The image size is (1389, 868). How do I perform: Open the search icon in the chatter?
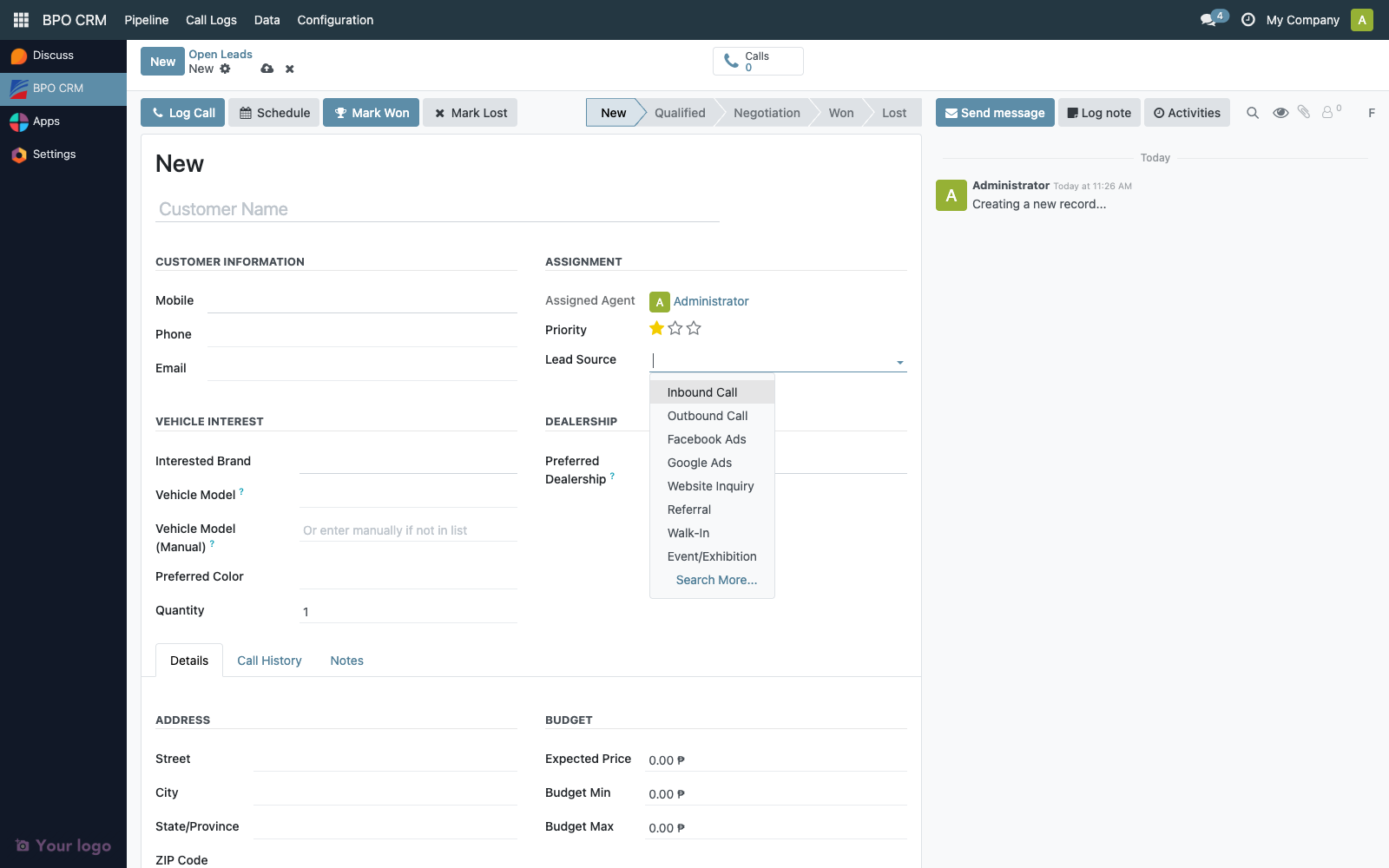1253,112
